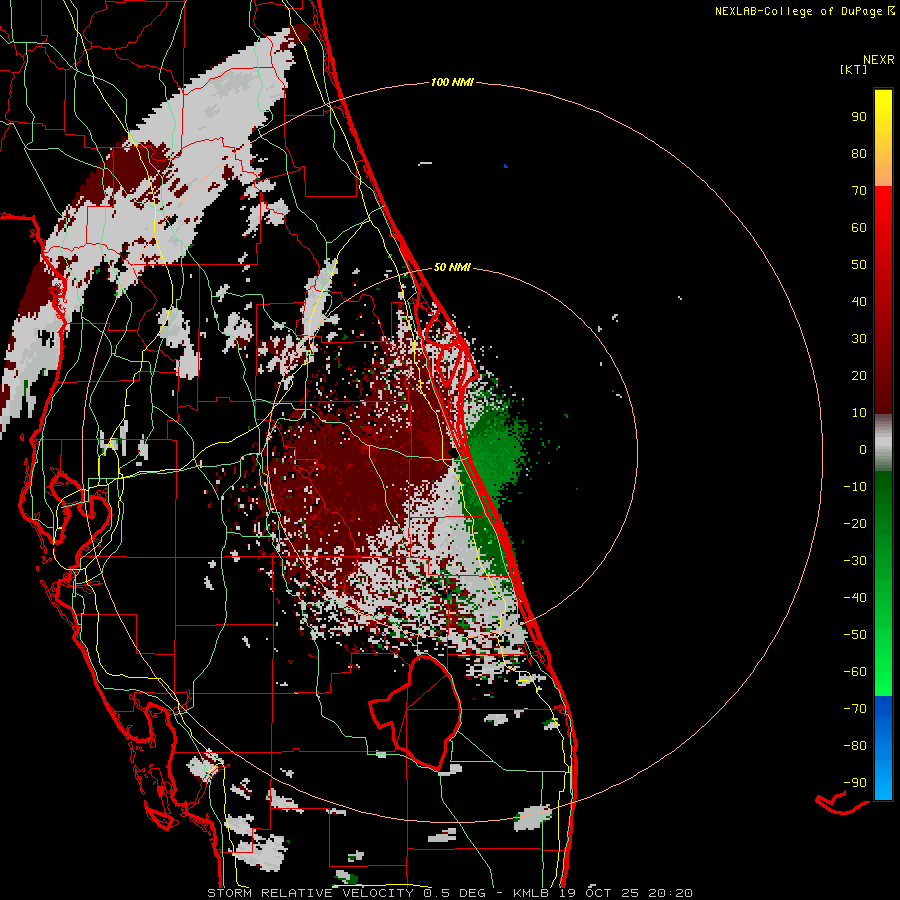The width and height of the screenshot is (900, 900).
Task: Click the [KT] units label
Action: 853,69
